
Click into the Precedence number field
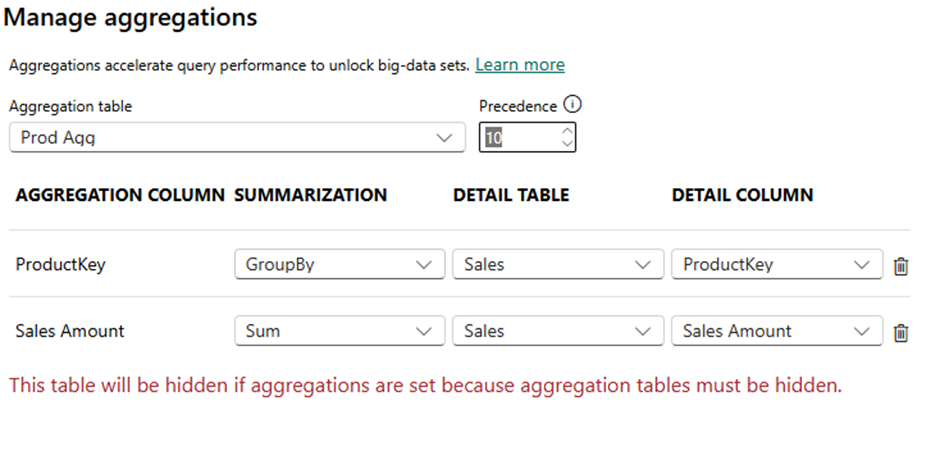(515, 138)
